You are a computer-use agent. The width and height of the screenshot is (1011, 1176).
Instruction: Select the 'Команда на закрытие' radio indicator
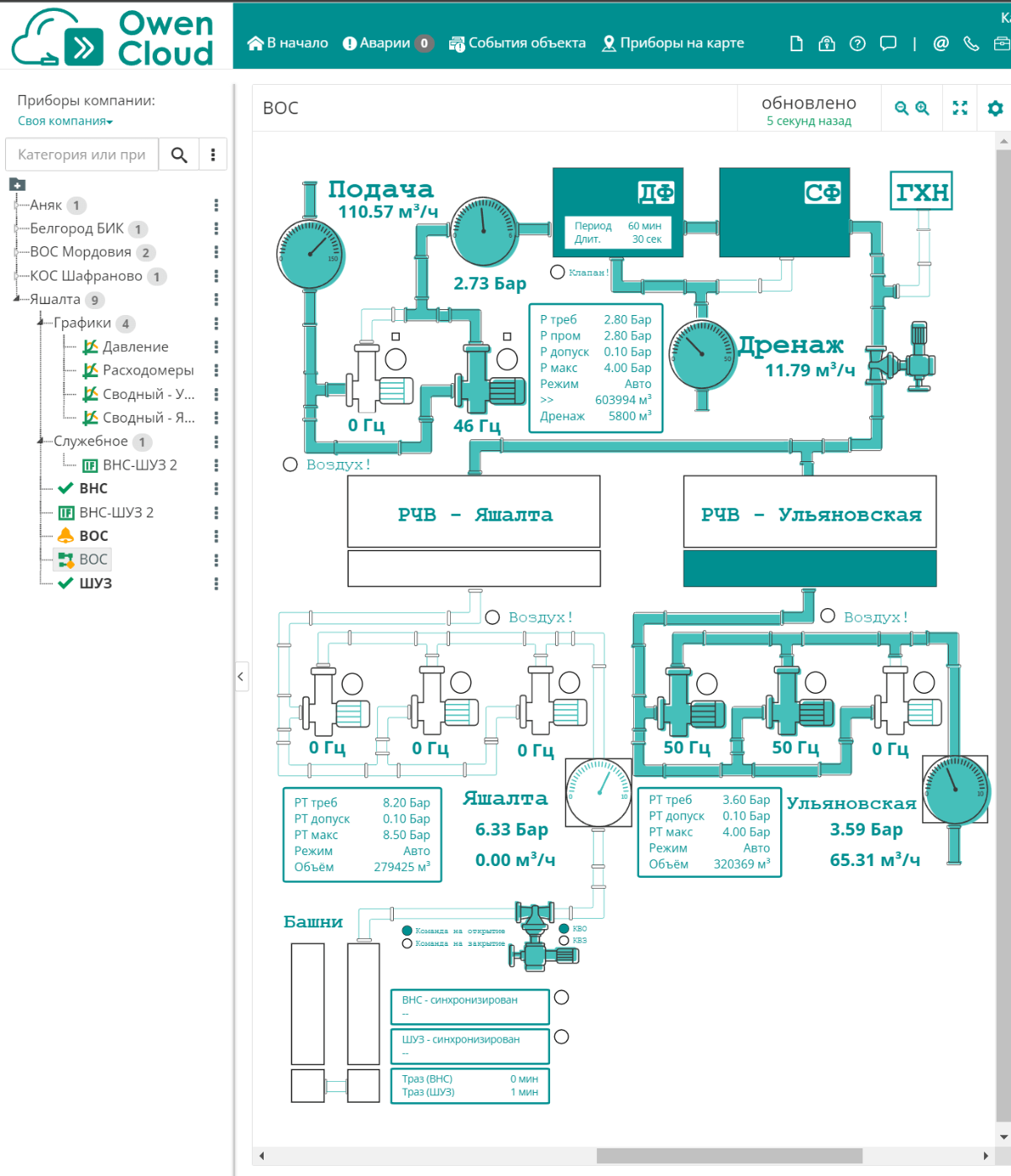point(407,943)
